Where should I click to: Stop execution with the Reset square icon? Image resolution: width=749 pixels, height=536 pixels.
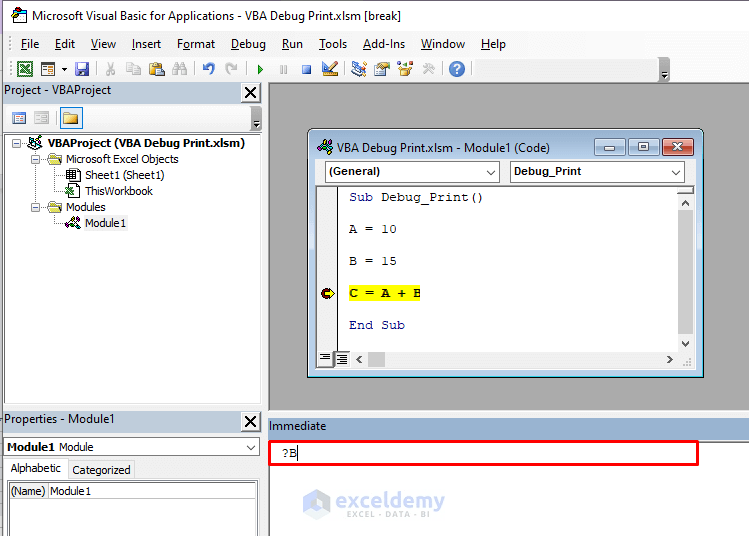(x=307, y=70)
